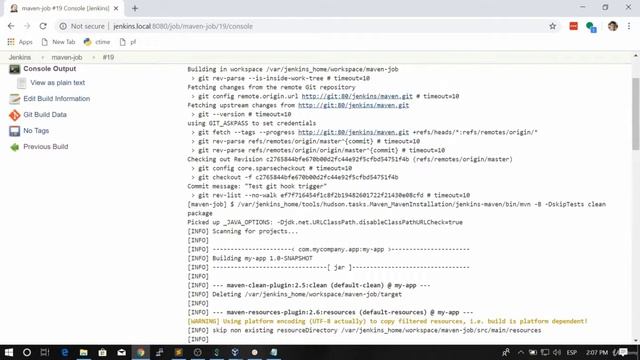Click the Not secure site info icon
640x360 pixels.
(x=63, y=26)
